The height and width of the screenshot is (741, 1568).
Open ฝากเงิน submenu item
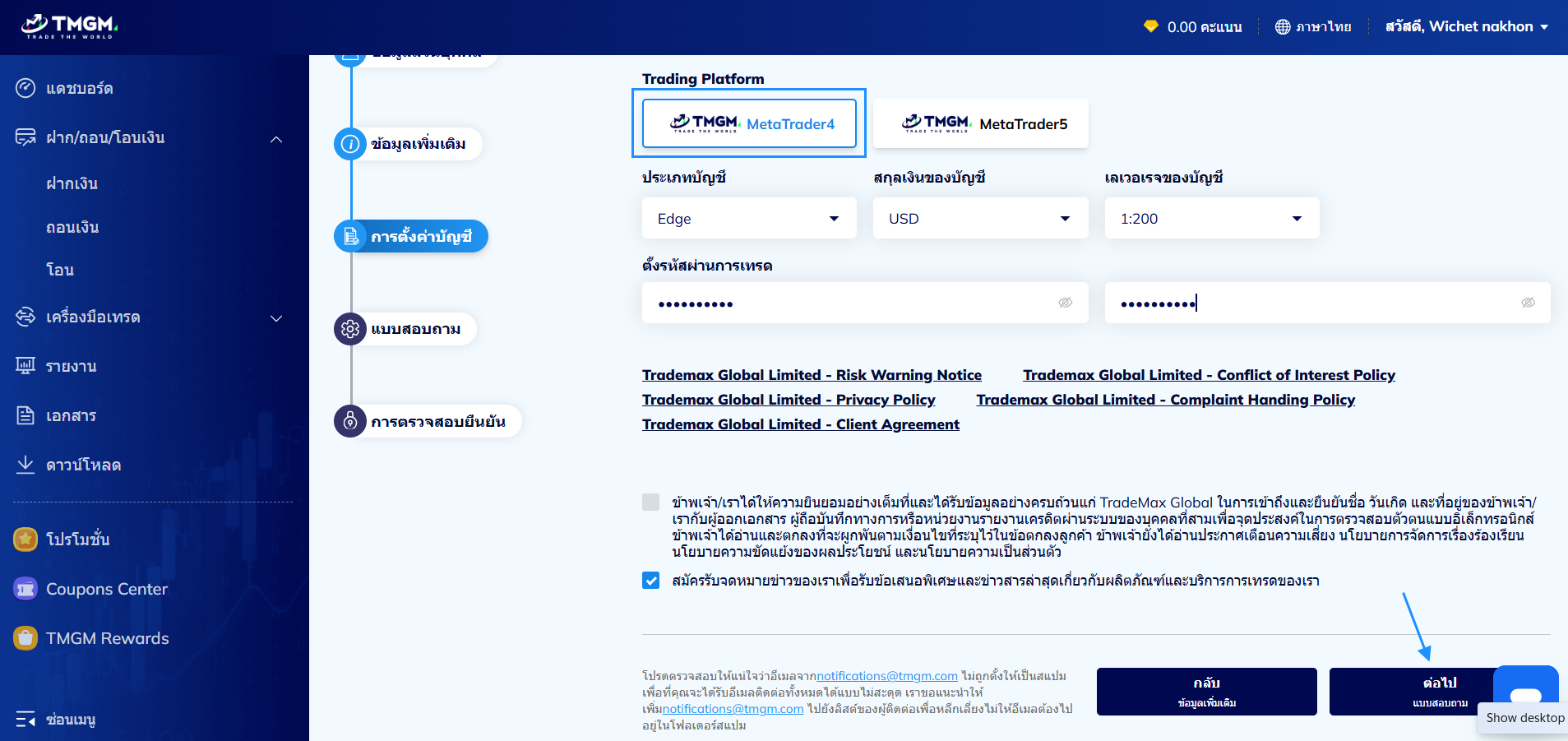72,183
